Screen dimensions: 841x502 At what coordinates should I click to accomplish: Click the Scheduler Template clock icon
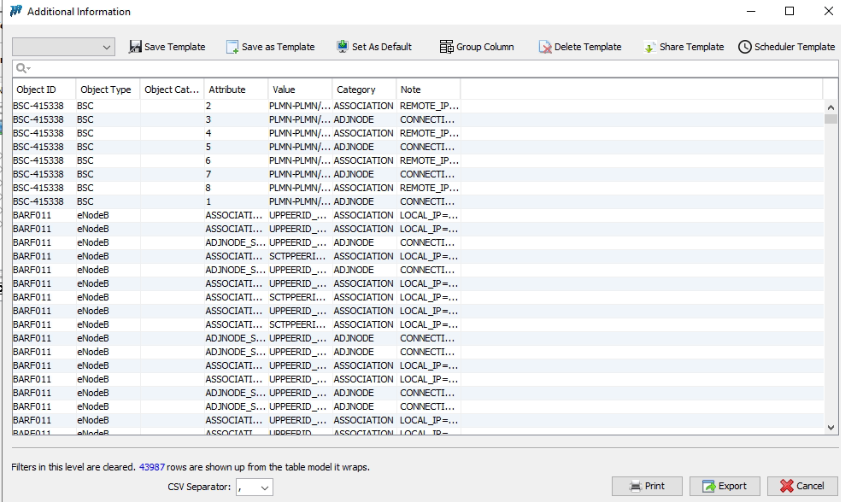coord(745,47)
